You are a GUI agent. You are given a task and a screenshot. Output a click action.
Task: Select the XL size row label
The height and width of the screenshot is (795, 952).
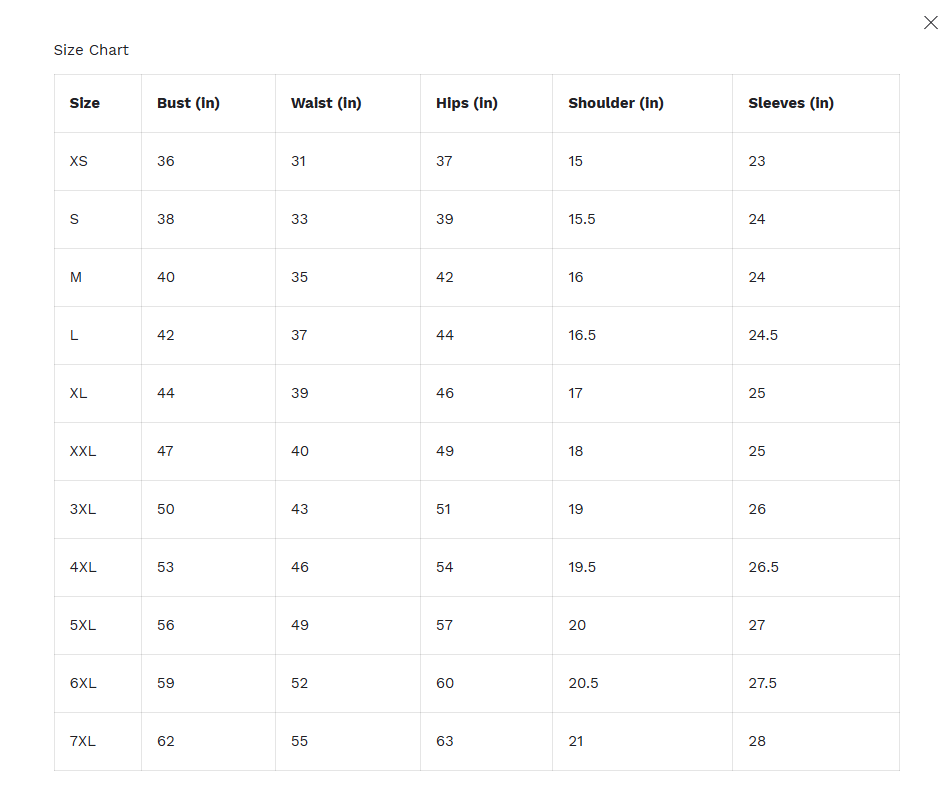79,393
